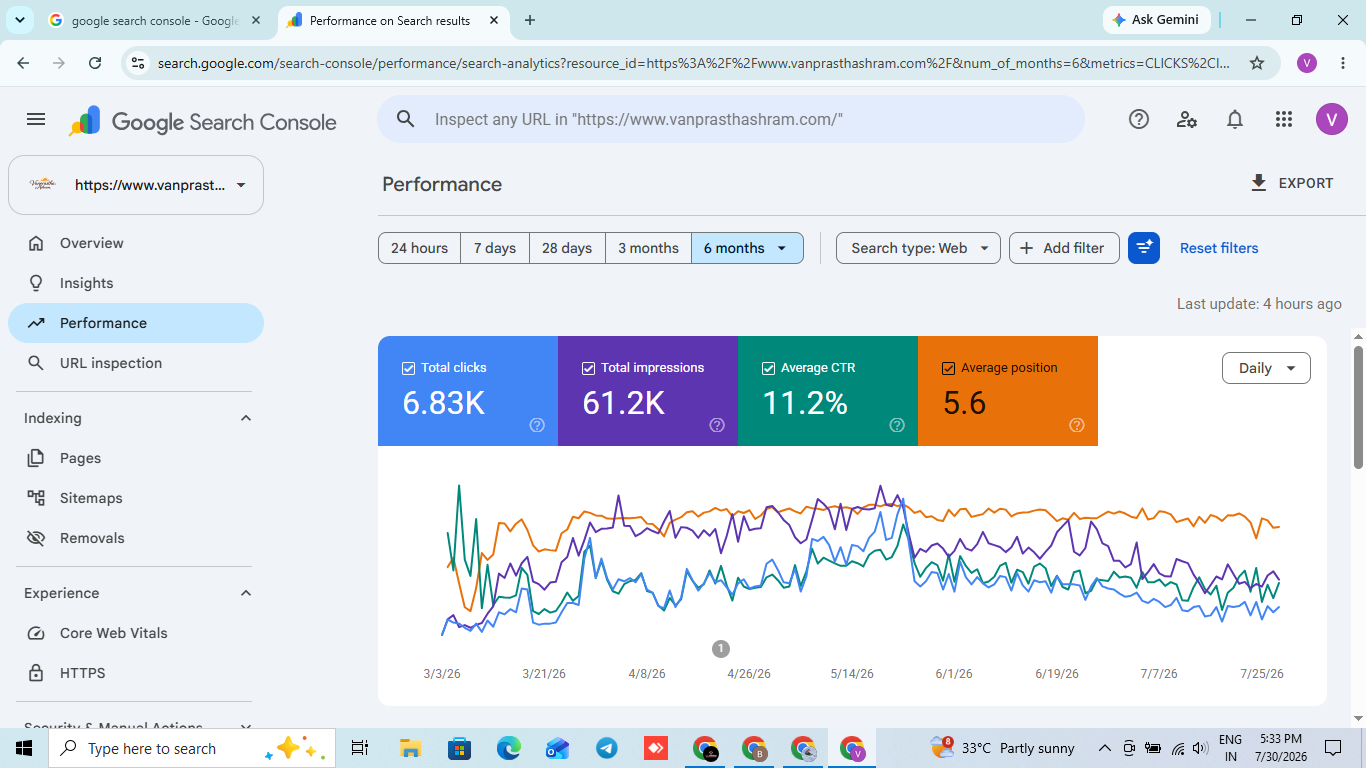The width and height of the screenshot is (1366, 768).
Task: Click the help icon on Average position card
Action: [x=1077, y=425]
